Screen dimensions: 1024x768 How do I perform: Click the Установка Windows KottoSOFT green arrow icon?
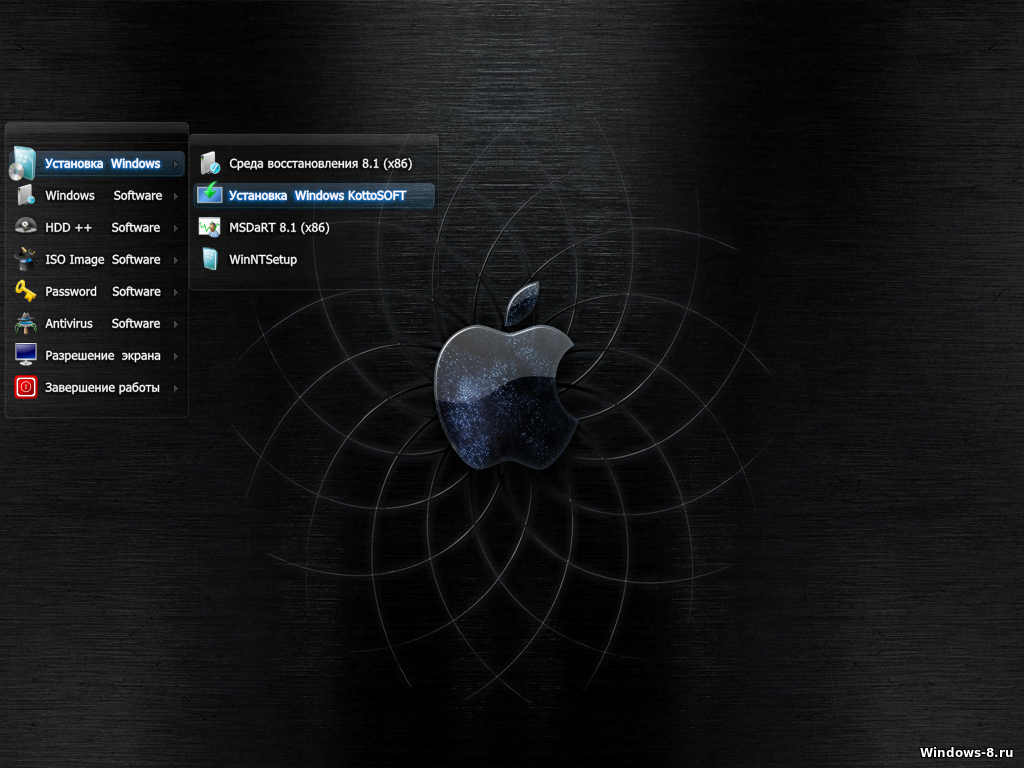pos(210,194)
